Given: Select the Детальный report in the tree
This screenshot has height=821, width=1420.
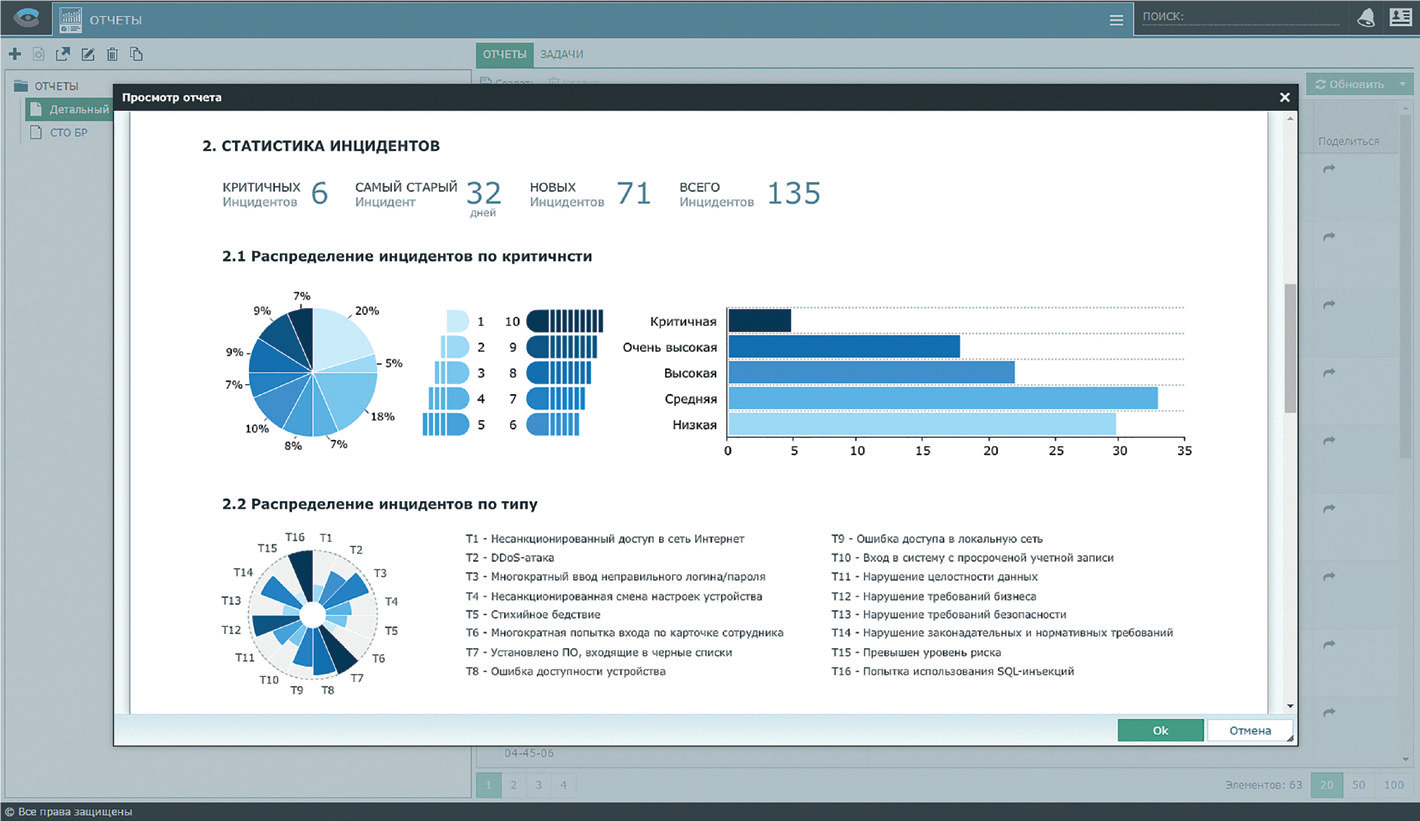Looking at the screenshot, I should [69, 109].
